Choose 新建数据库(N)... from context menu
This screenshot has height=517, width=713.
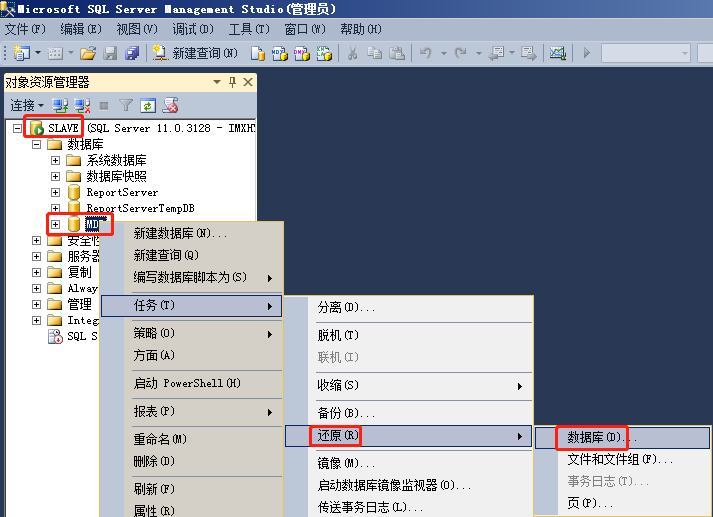pyautogui.click(x=191, y=233)
